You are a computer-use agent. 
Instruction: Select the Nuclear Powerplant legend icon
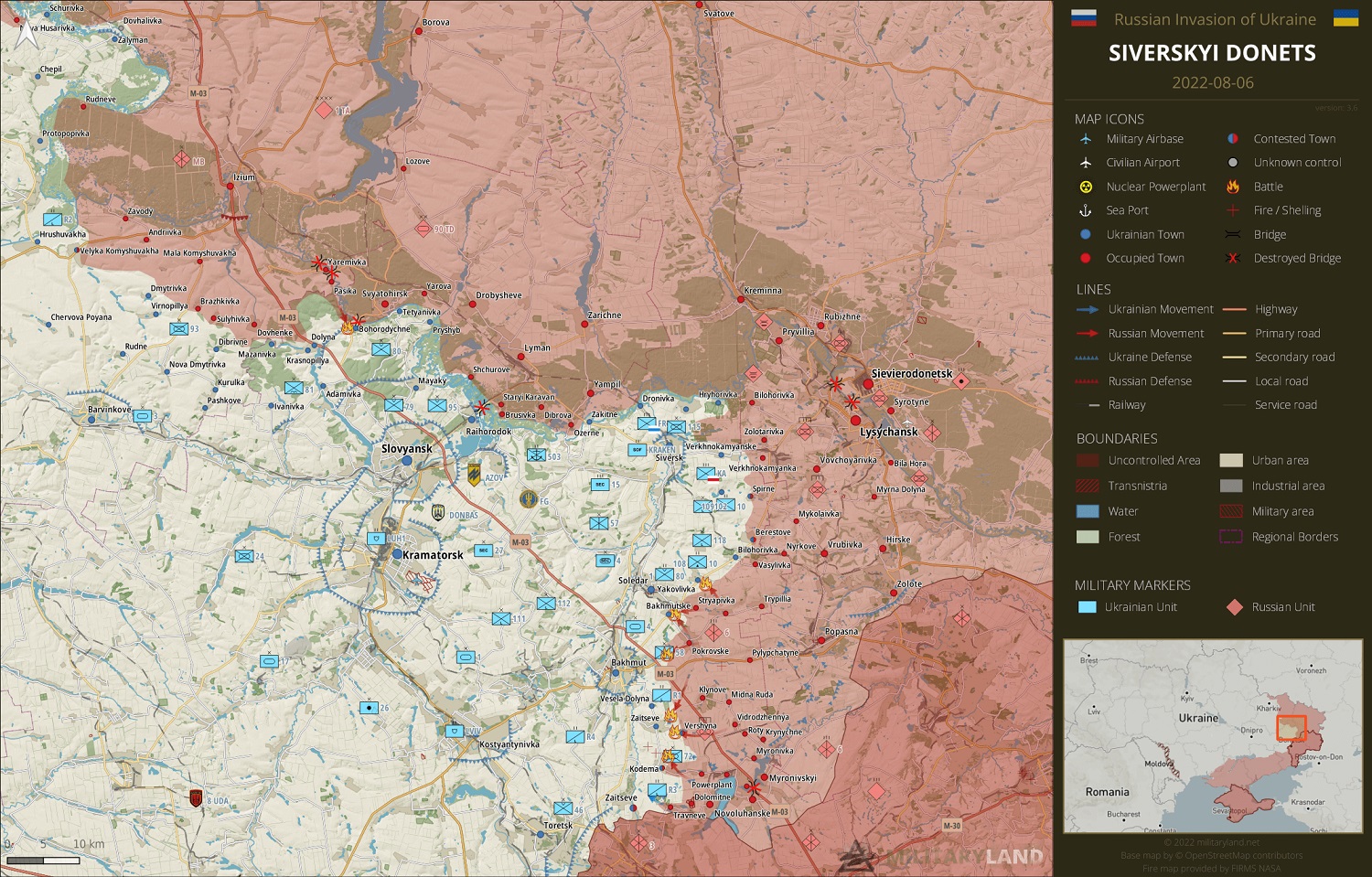1086,187
